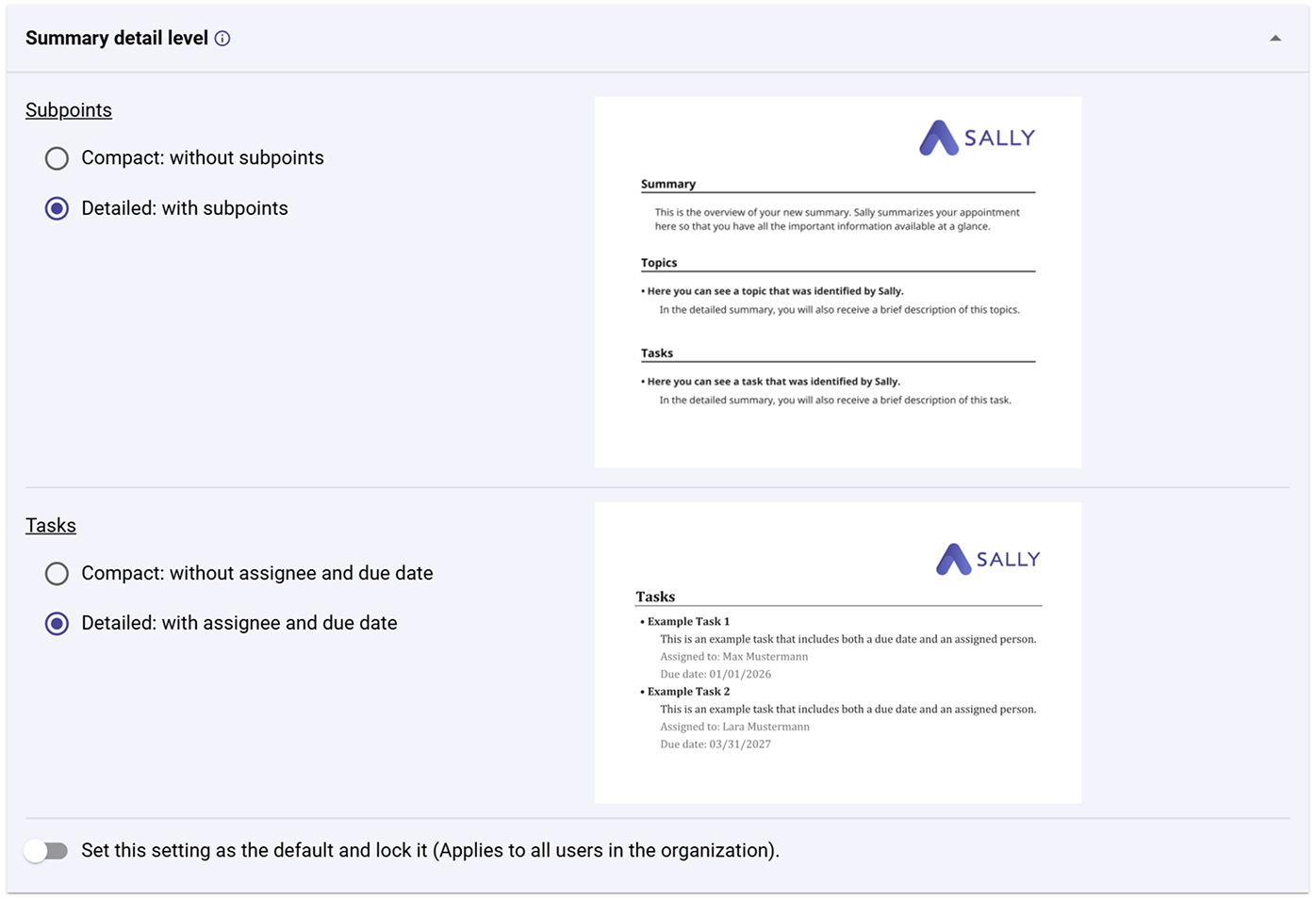Click the Summary heading in the preview
The width and height of the screenshot is (1316, 900).
pyautogui.click(x=668, y=184)
